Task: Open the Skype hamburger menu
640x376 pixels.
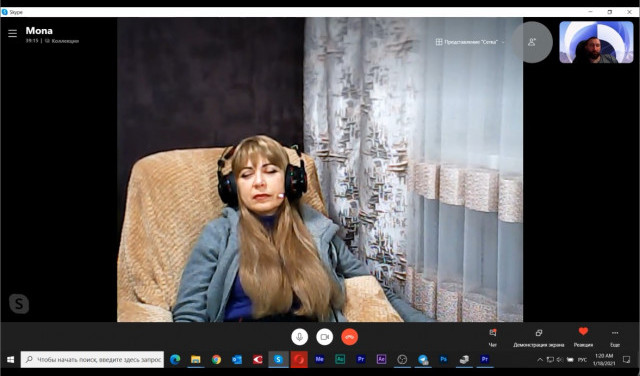Action: (13, 33)
